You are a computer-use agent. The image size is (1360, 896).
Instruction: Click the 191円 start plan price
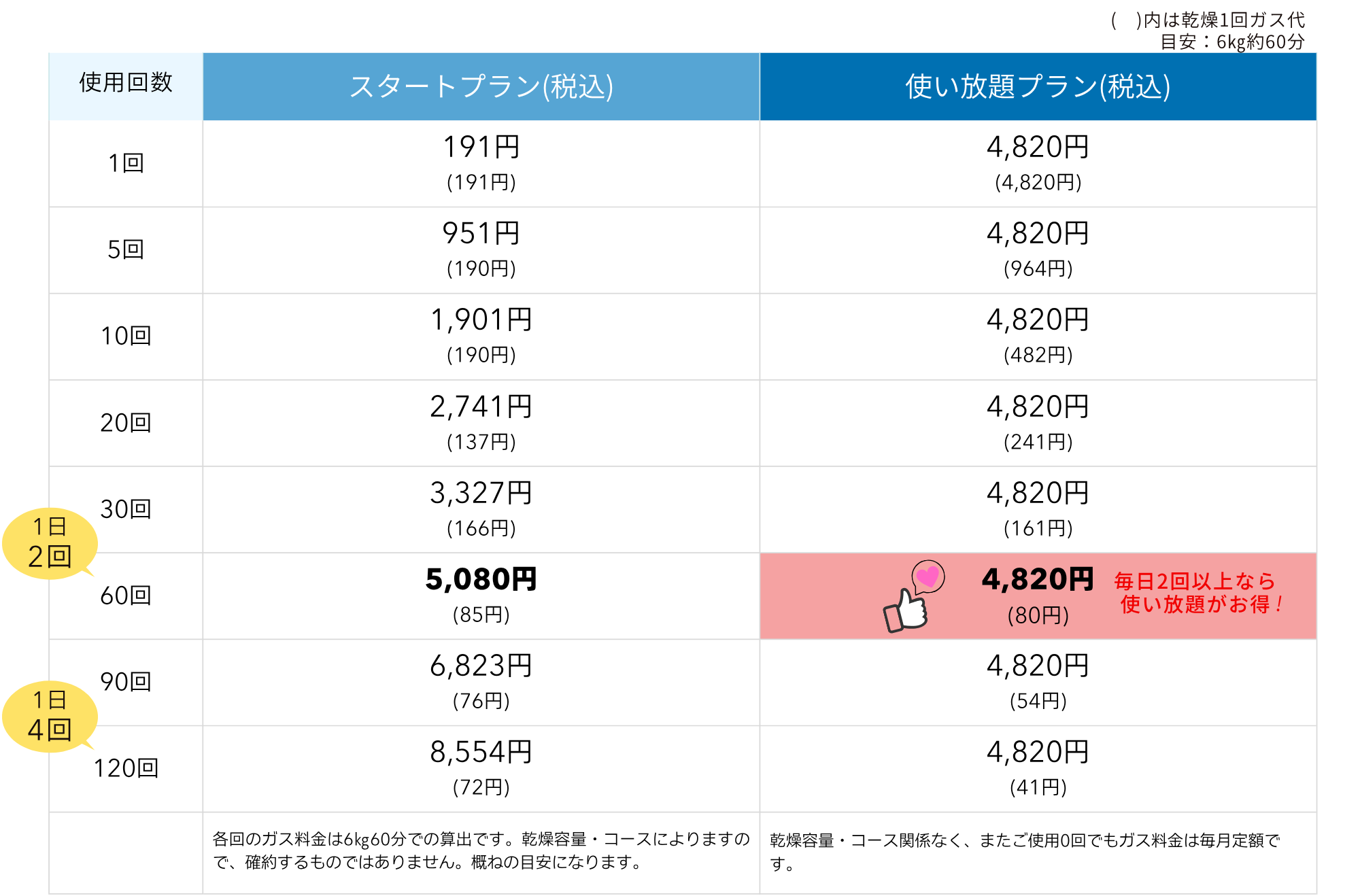[x=481, y=147]
